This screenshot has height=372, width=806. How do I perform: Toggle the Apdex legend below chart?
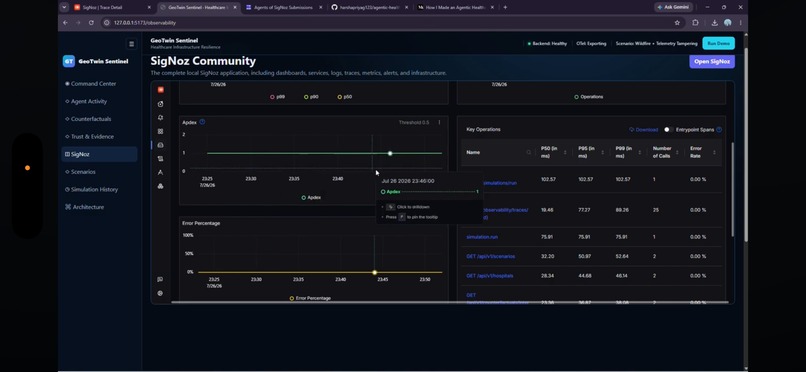pos(311,197)
